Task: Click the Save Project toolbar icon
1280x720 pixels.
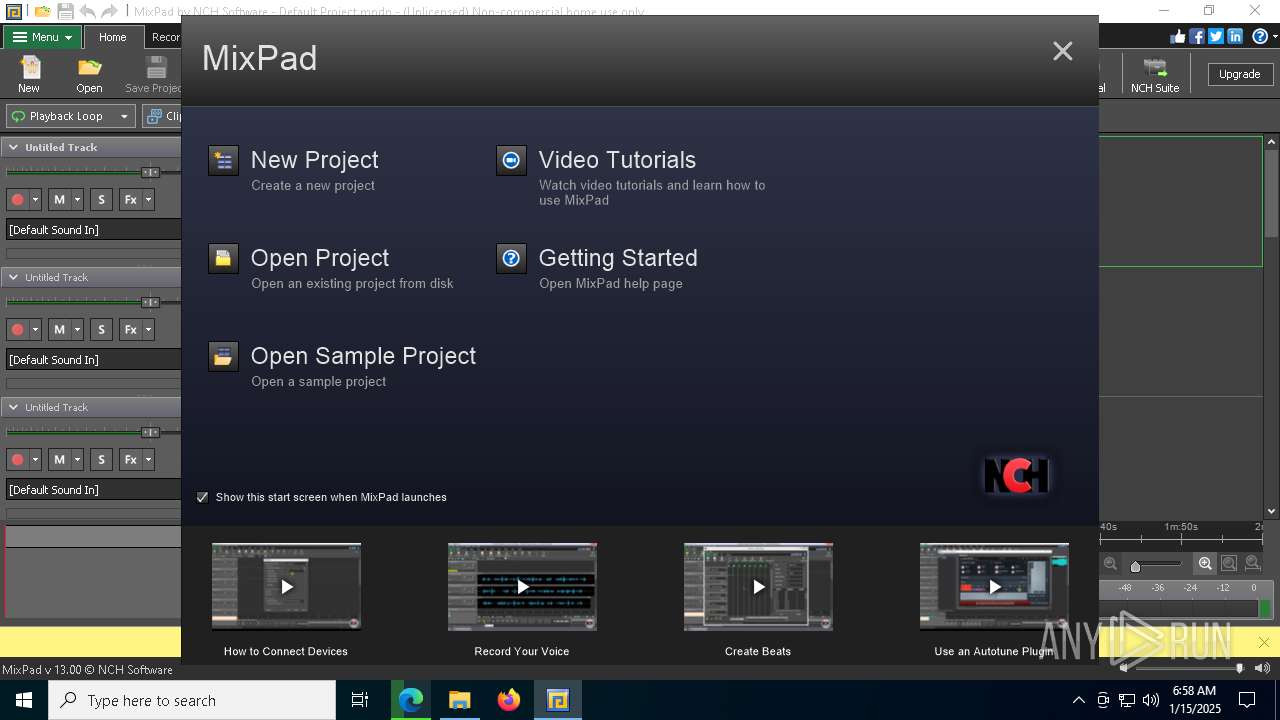Action: (x=153, y=74)
